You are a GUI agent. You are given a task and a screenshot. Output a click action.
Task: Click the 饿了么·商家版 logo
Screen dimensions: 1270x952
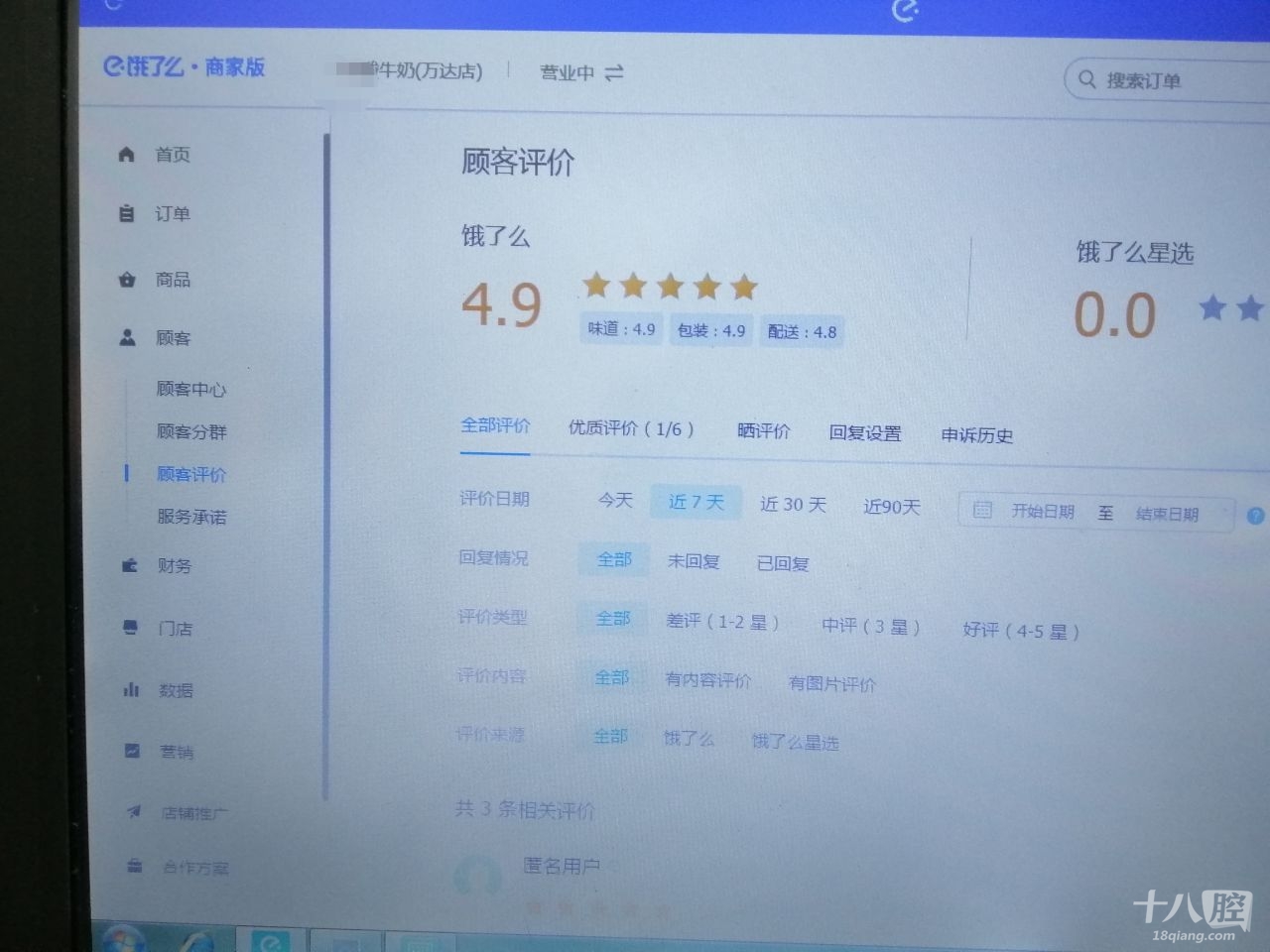point(185,66)
